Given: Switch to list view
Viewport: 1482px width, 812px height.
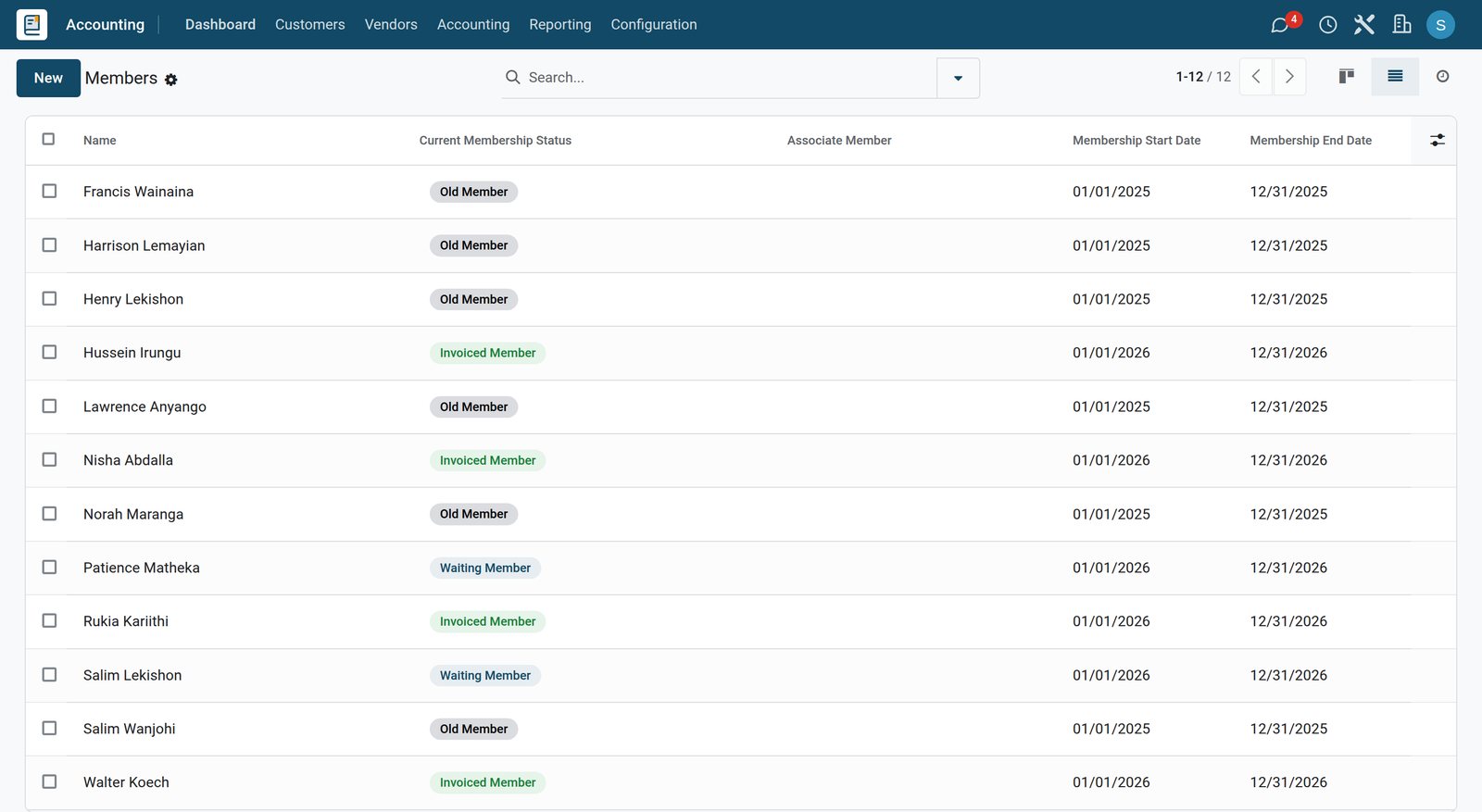Looking at the screenshot, I should coord(1395,77).
